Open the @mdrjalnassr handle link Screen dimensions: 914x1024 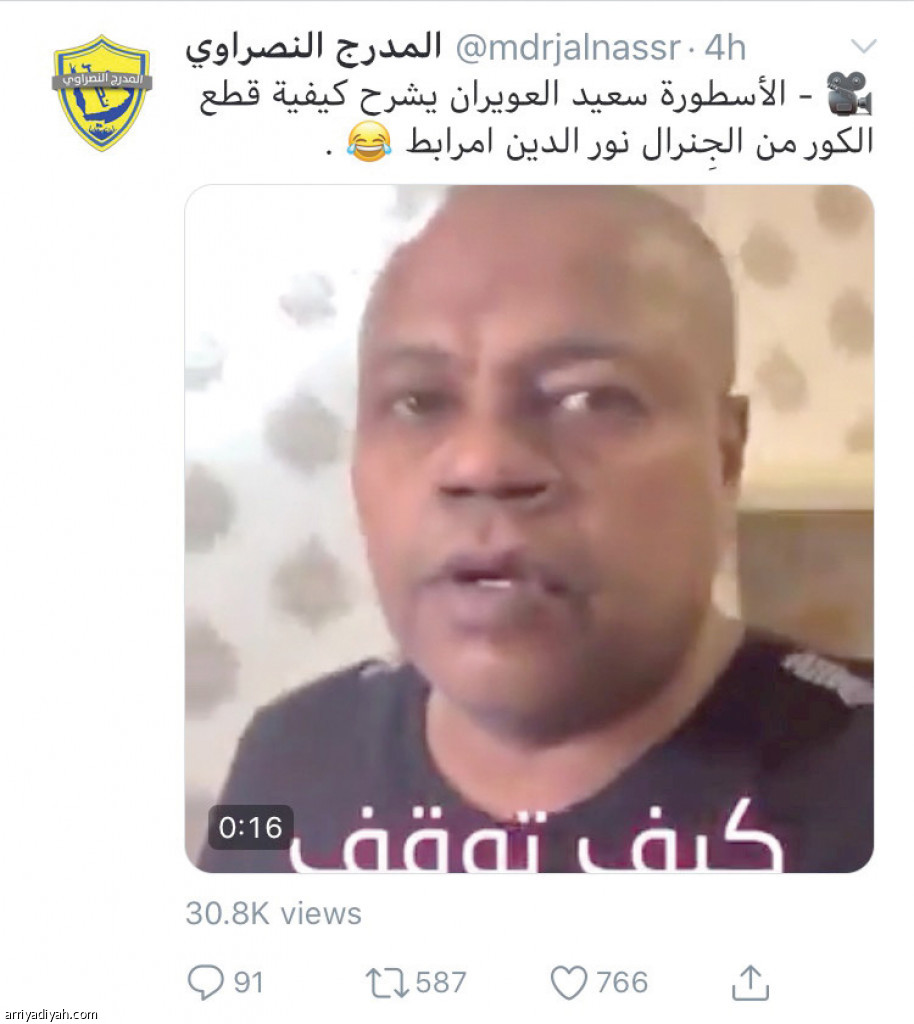[567, 48]
